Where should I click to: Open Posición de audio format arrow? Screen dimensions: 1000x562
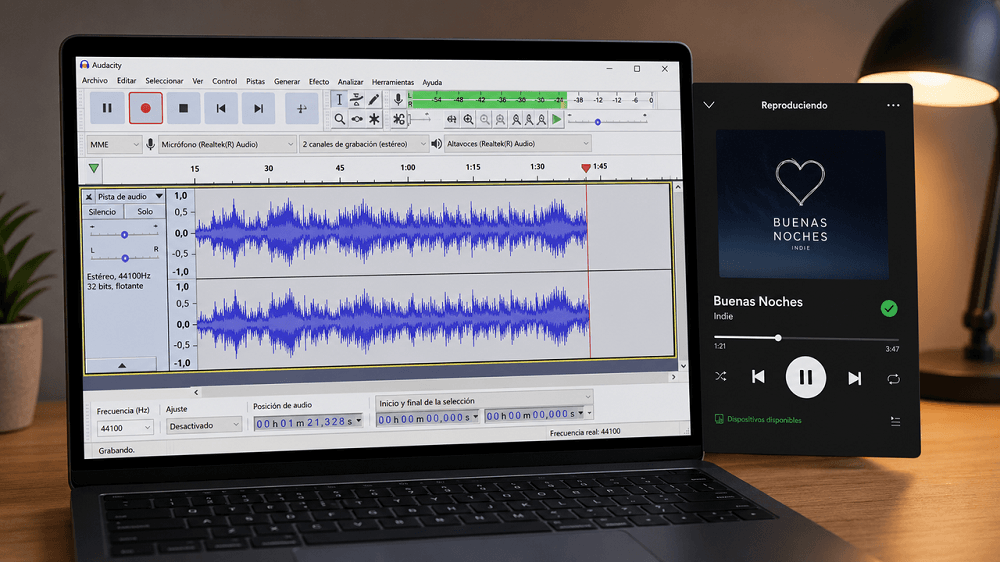pyautogui.click(x=358, y=421)
